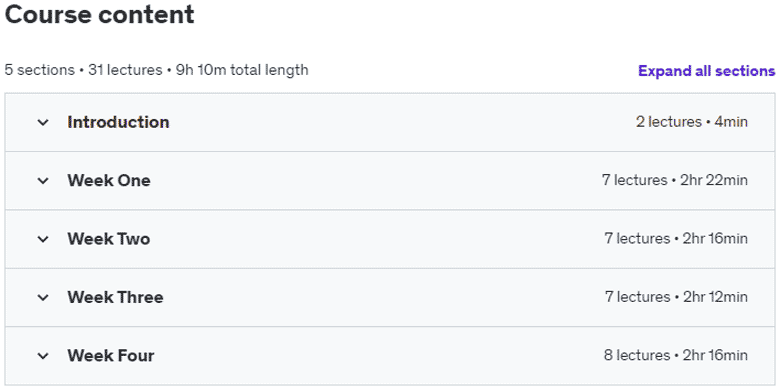Toggle the Week Two chevron icon
The image size is (780, 390).
pyautogui.click(x=43, y=239)
